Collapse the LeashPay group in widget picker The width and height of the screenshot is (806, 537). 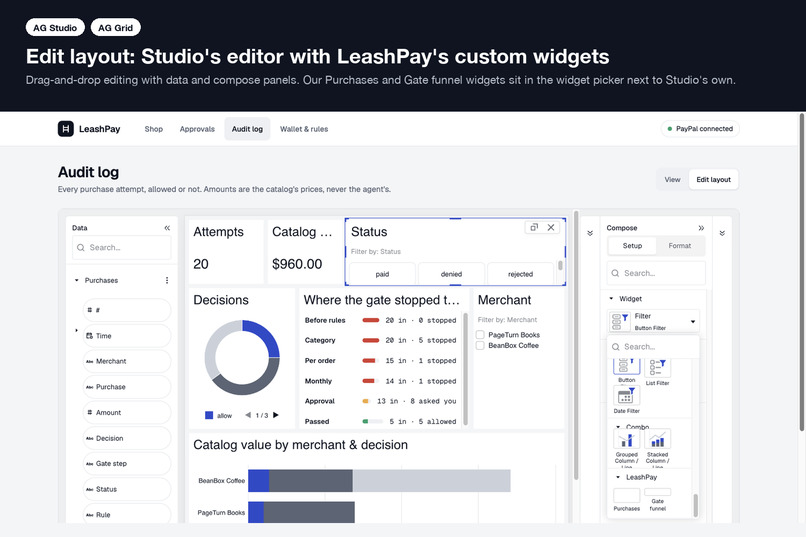[618, 477]
